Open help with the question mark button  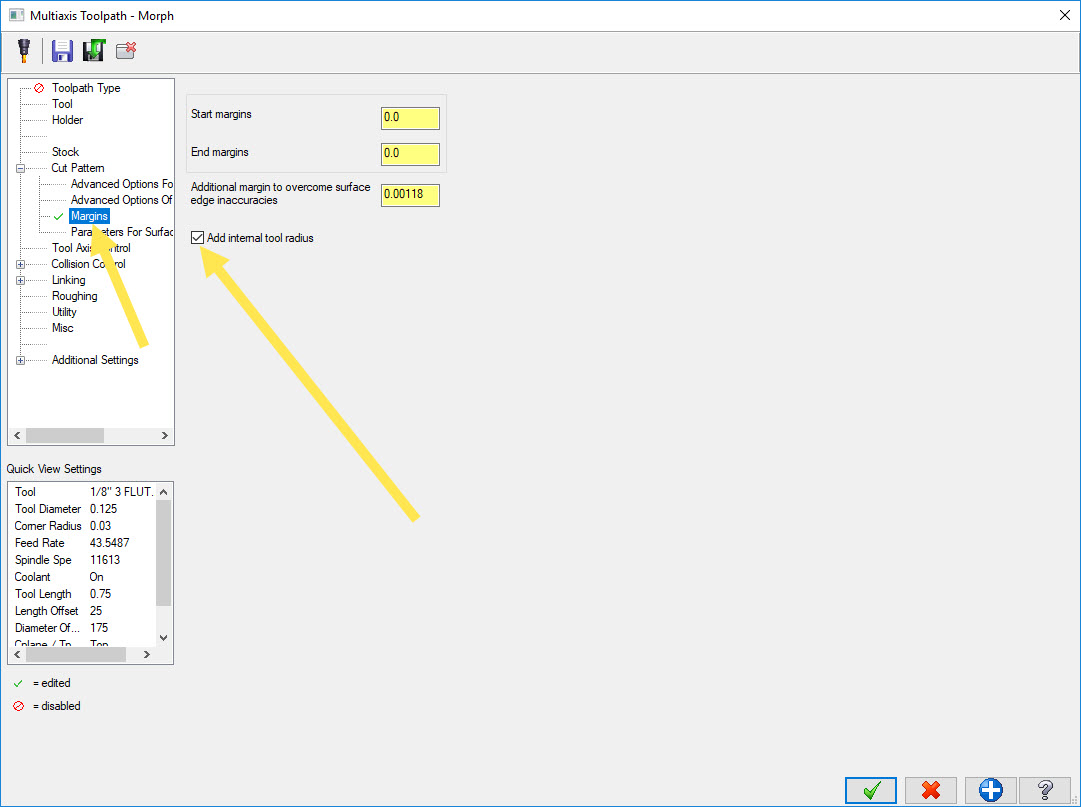1044,790
